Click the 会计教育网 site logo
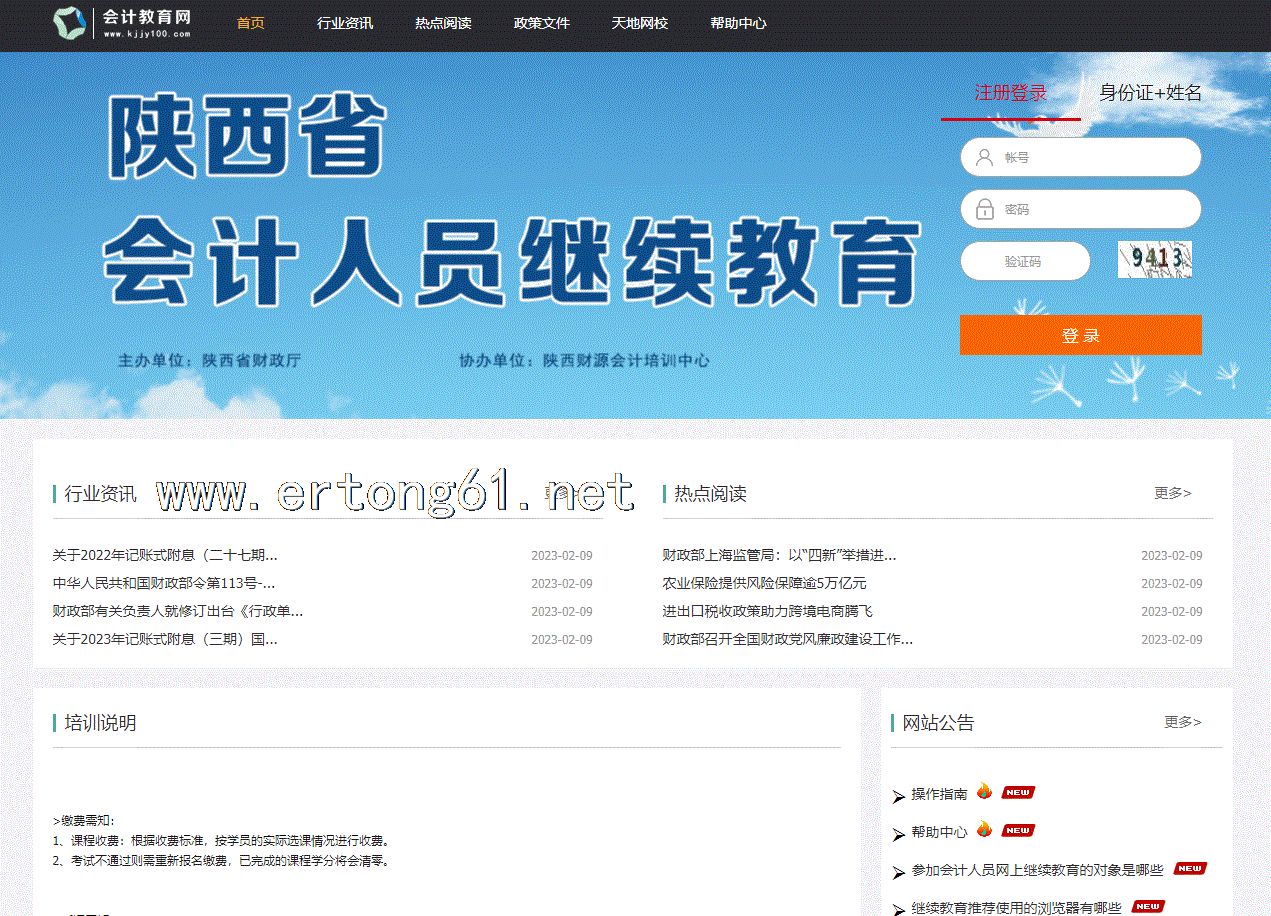Screen dimensions: 1271x916 point(122,23)
